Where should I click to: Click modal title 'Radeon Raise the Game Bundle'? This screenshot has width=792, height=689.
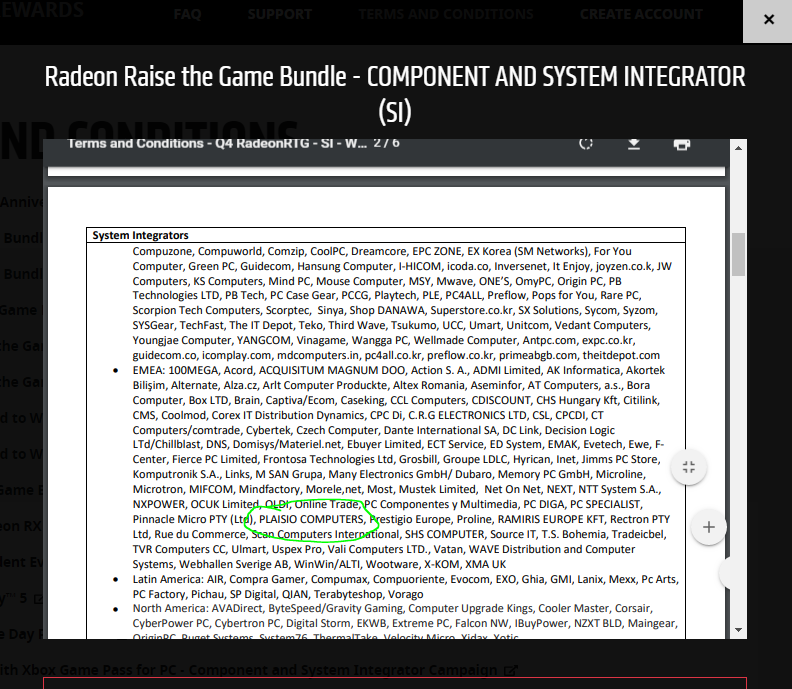pyautogui.click(x=195, y=77)
